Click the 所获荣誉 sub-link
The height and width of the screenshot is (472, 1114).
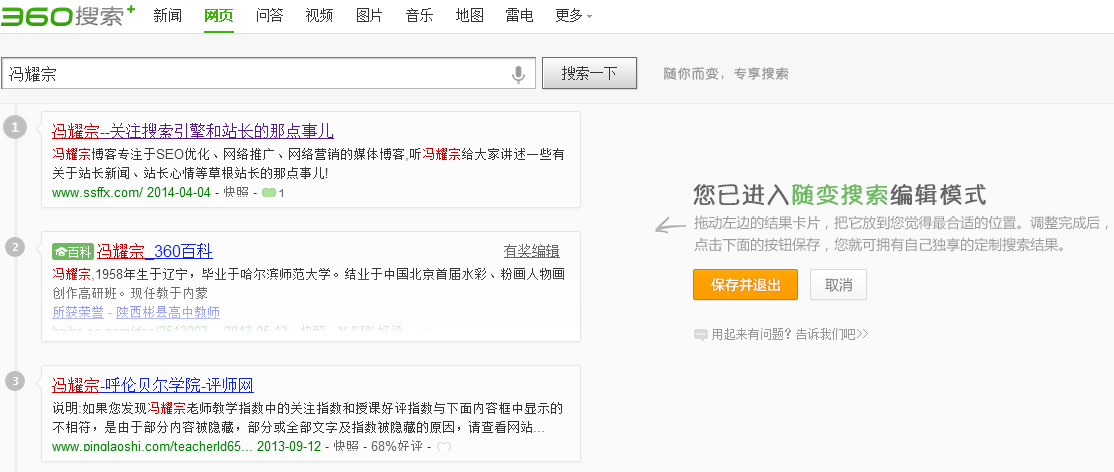click(x=77, y=312)
